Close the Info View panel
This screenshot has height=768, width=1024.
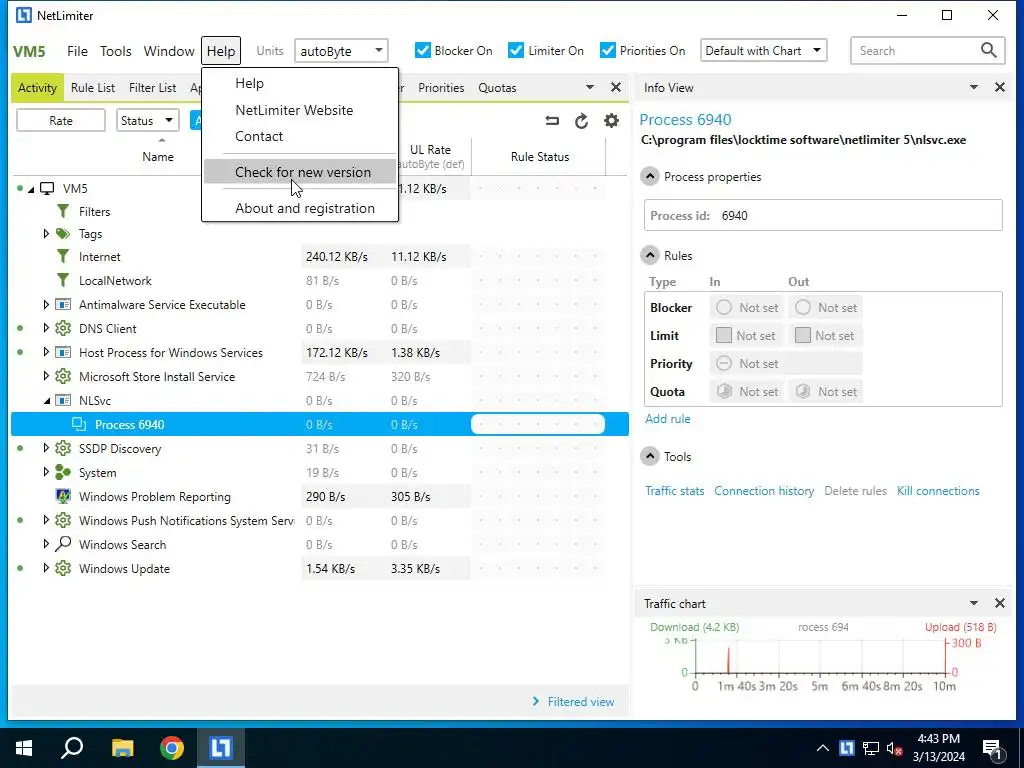point(999,87)
